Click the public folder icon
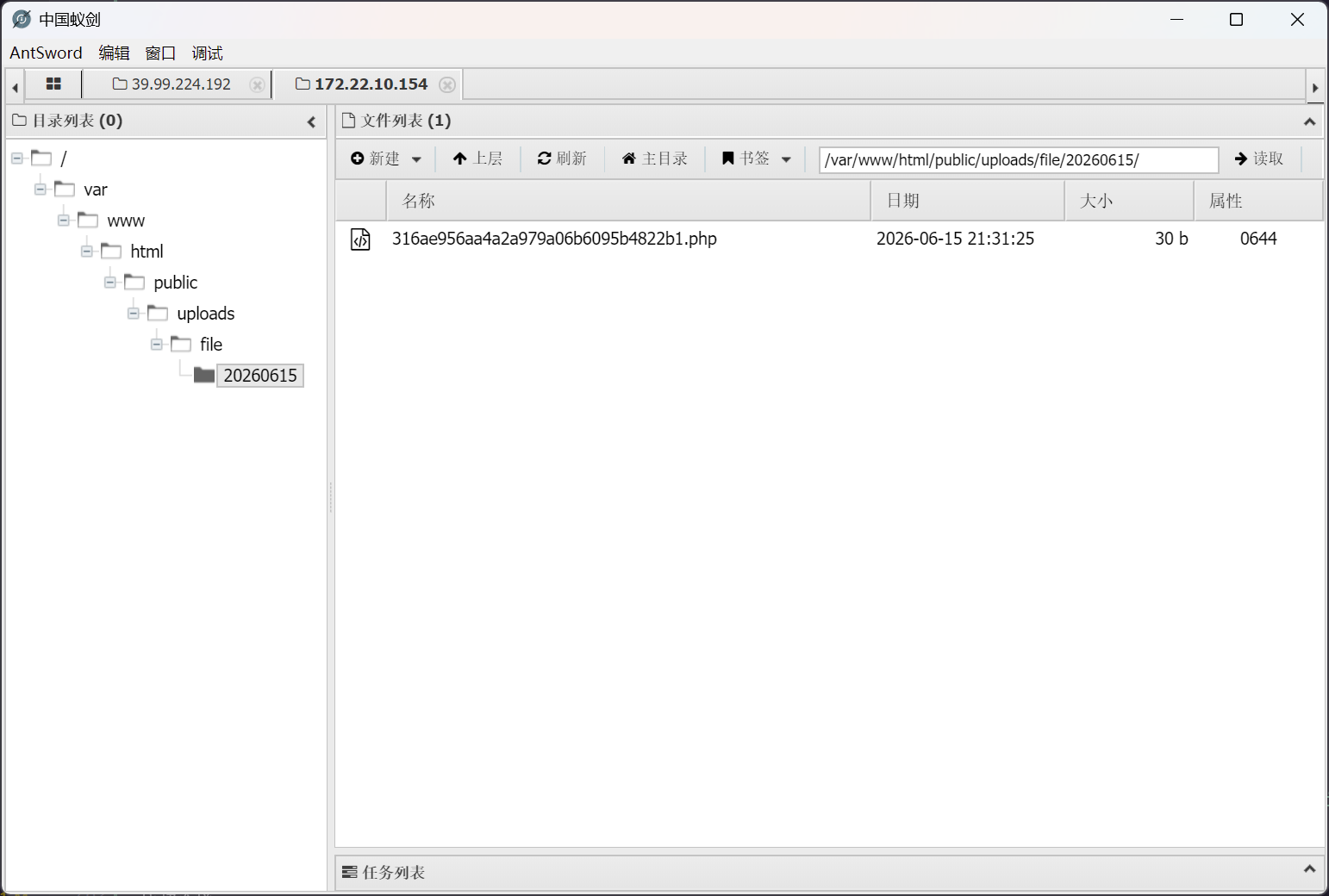Viewport: 1329px width, 896px height. point(134,282)
